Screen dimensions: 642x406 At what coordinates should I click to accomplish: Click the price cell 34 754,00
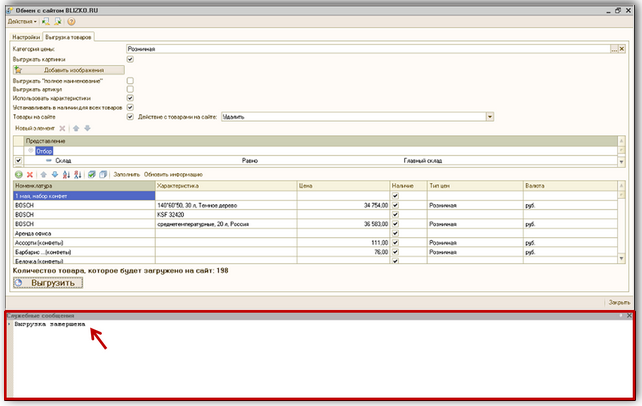point(343,205)
